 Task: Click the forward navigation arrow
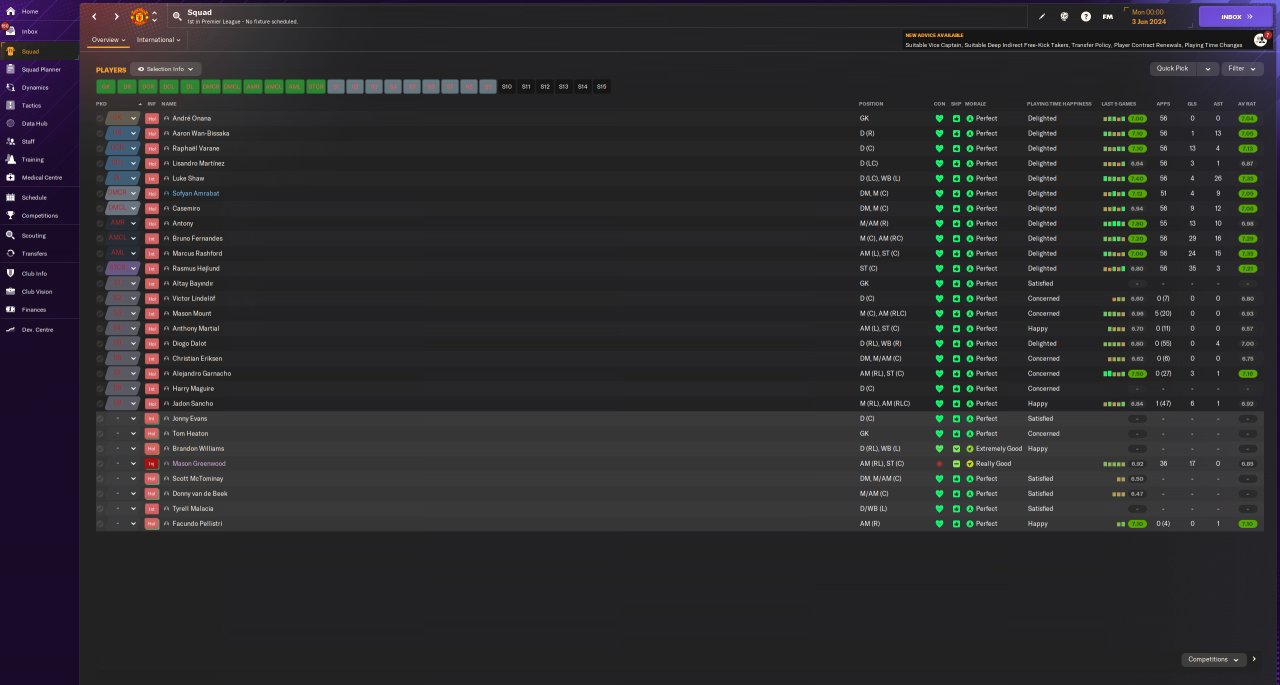pos(116,17)
